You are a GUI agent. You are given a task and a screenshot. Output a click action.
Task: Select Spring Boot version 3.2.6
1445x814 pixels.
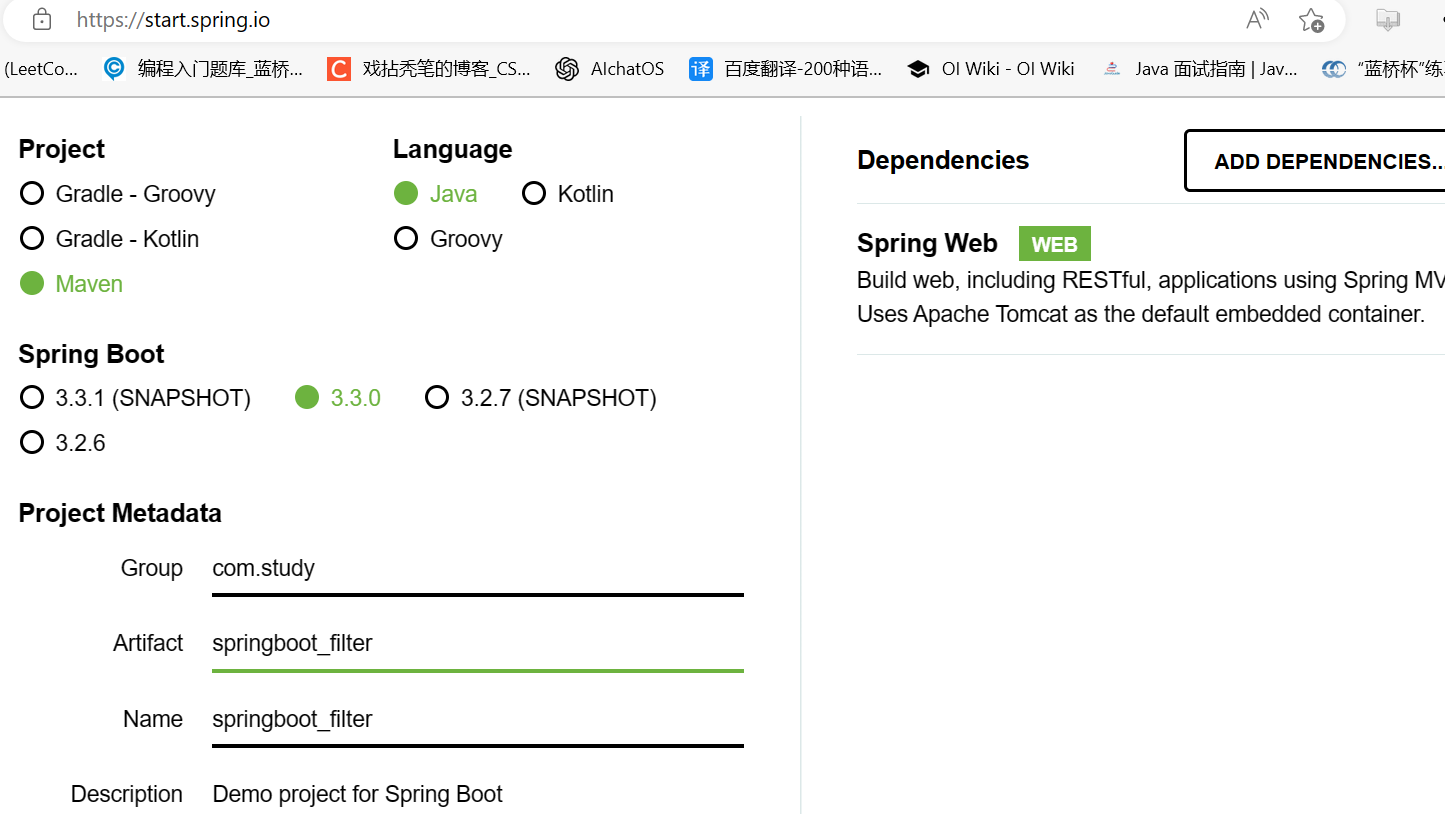pos(31,442)
